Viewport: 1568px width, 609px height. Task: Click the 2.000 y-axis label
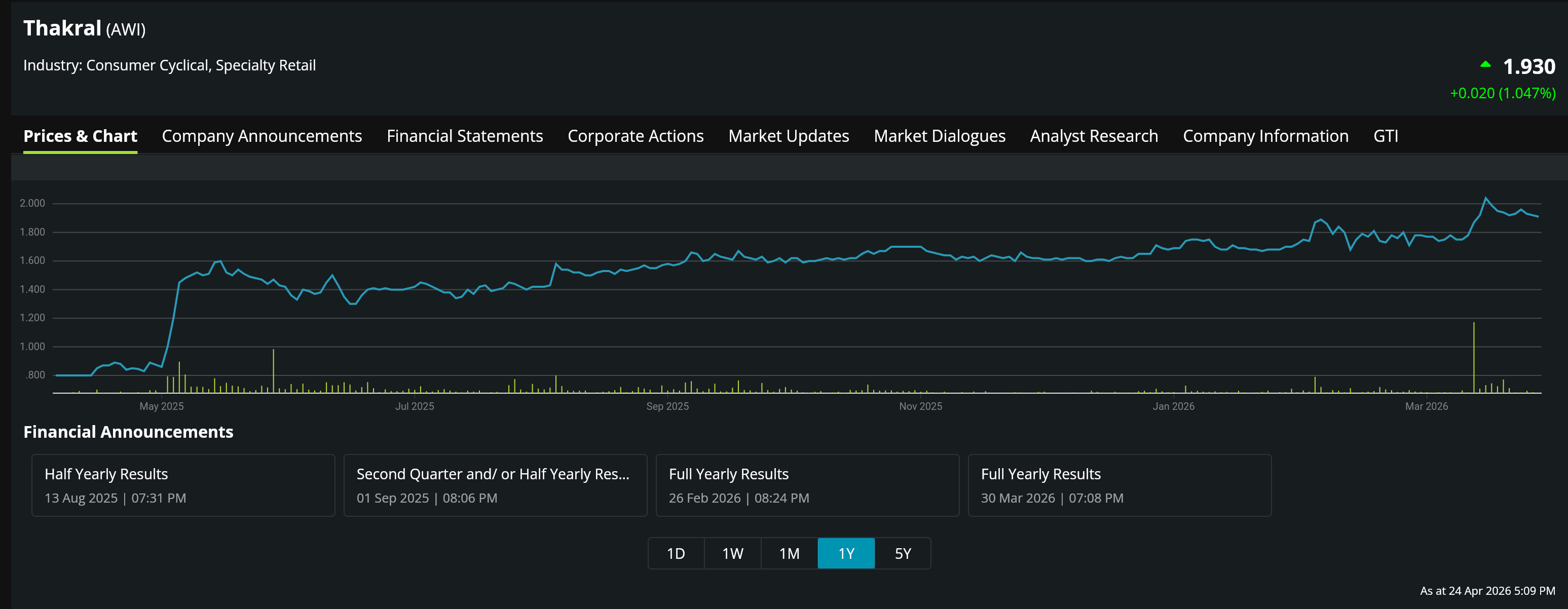click(x=32, y=203)
